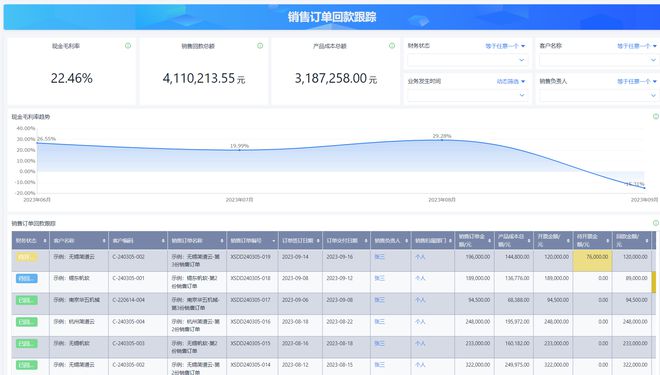Click blue status tag in row XSDD240305-018

coord(27,278)
